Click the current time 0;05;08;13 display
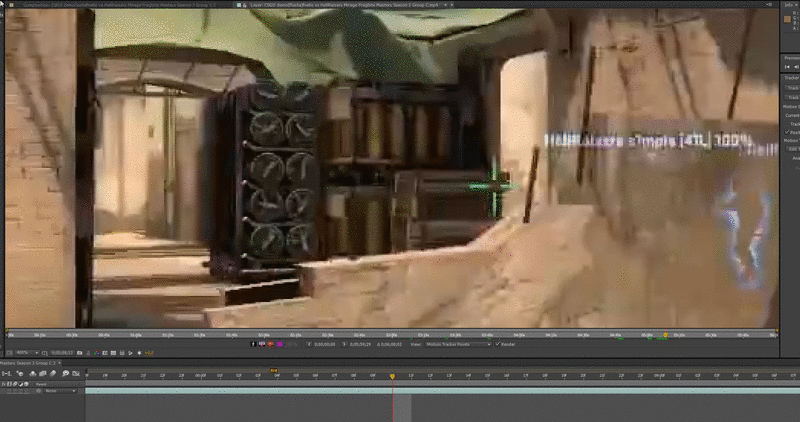This screenshot has height=422, width=800. coord(62,353)
